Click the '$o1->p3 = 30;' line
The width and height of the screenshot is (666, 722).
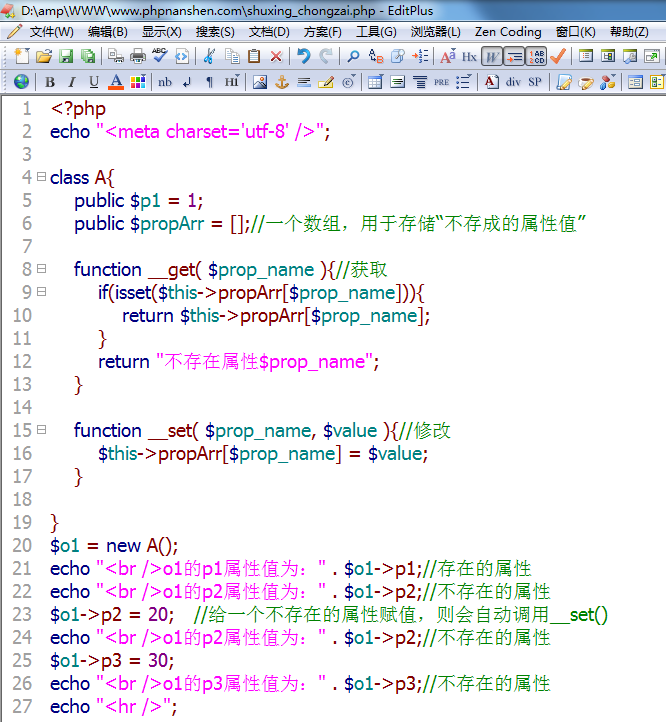click(x=112, y=661)
